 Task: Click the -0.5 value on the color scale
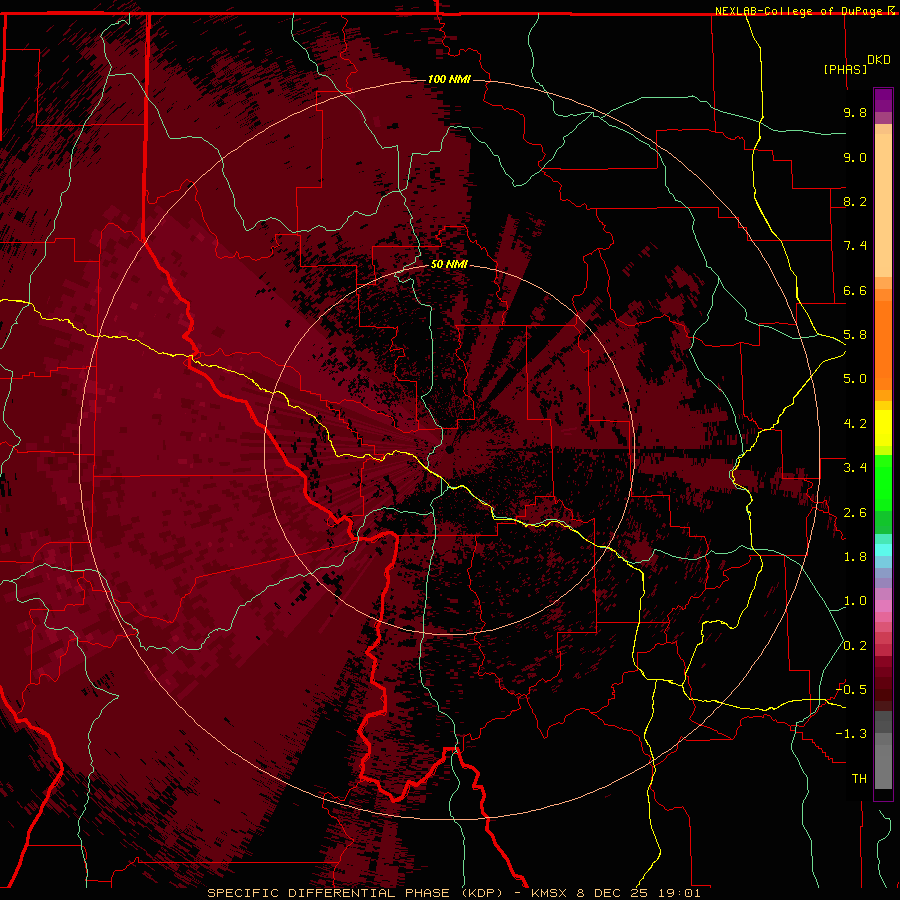pos(851,690)
